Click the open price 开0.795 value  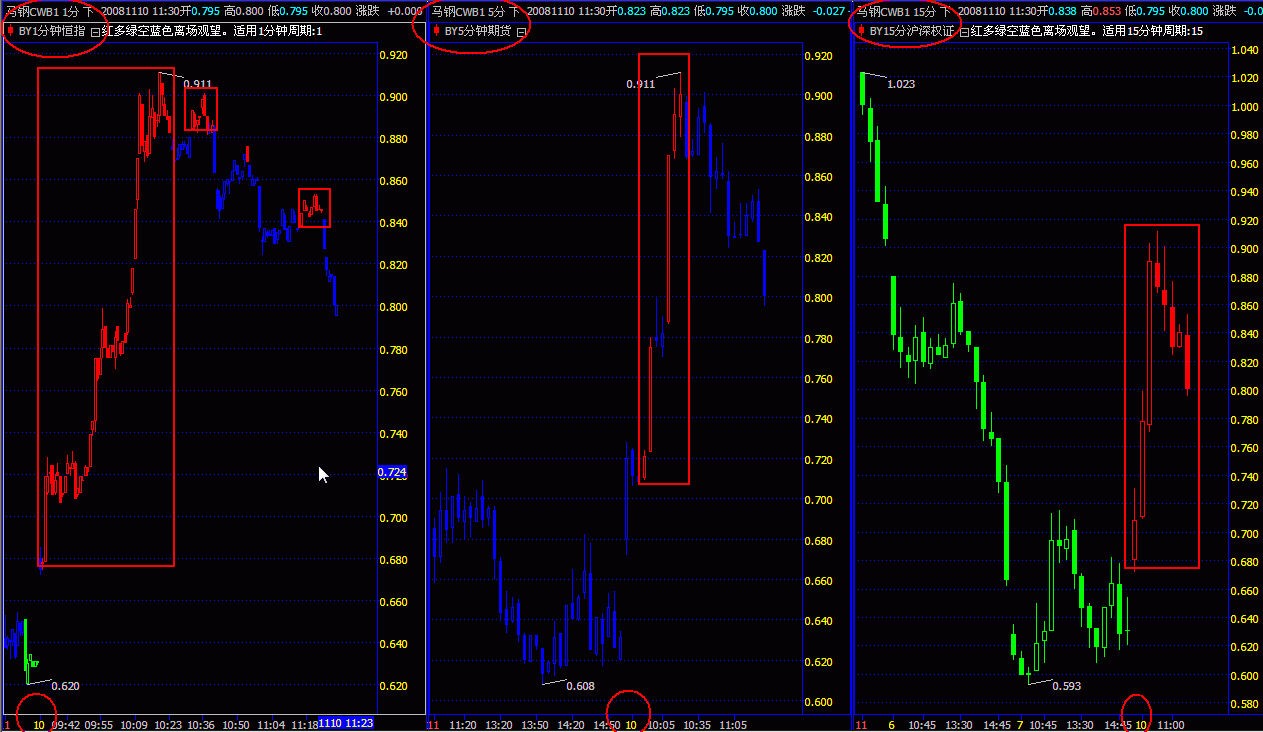199,11
